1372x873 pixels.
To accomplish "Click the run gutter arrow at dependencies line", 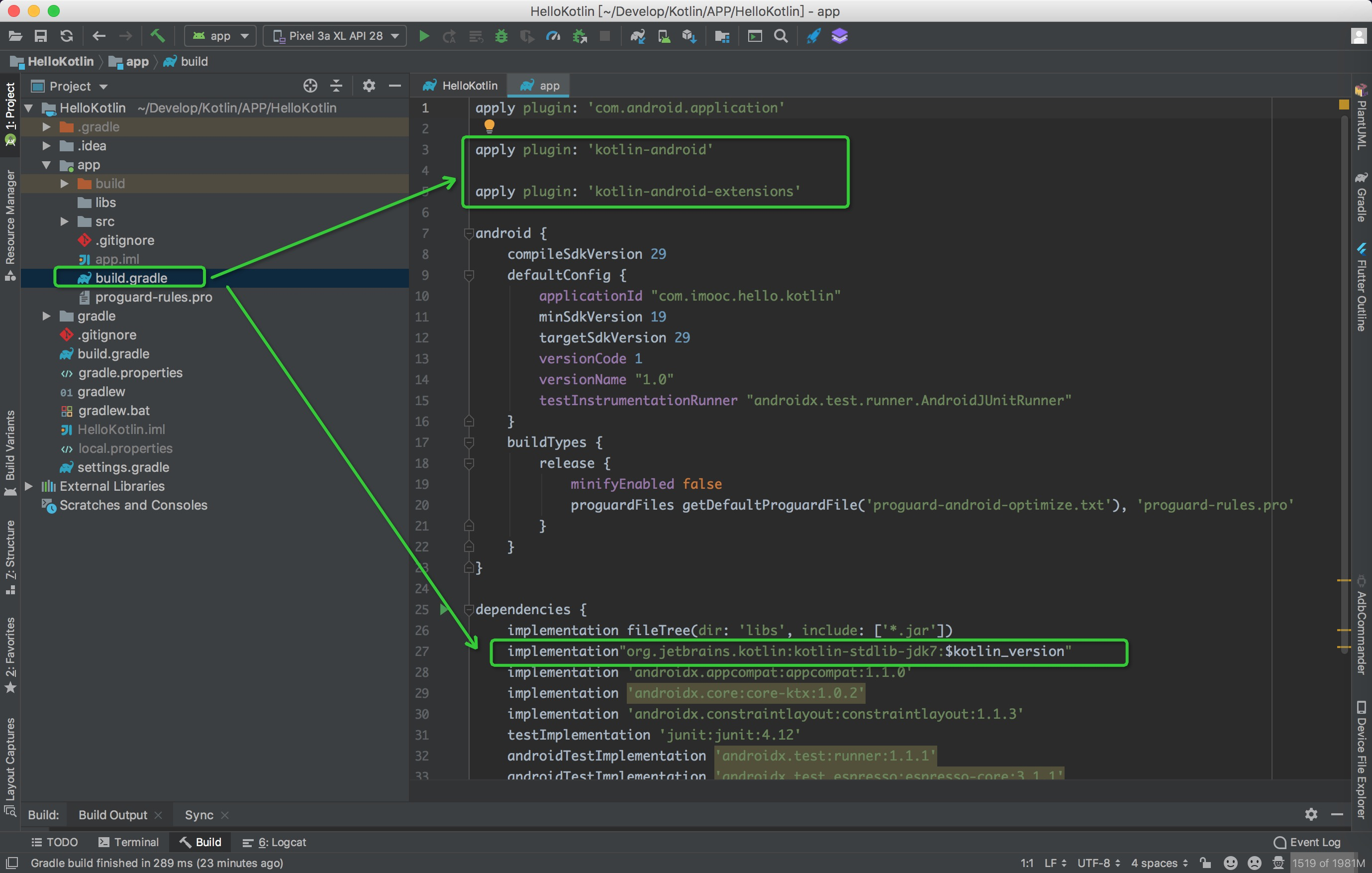I will (x=444, y=609).
